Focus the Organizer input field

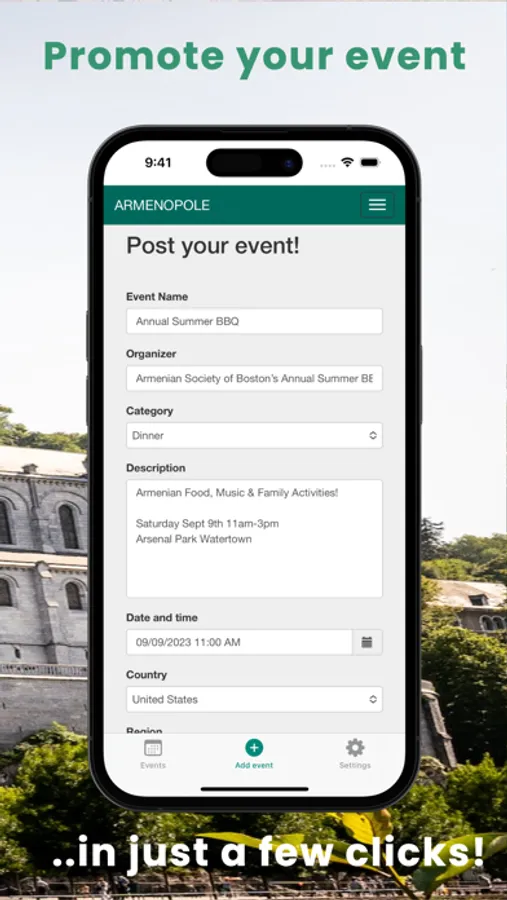pyautogui.click(x=254, y=378)
